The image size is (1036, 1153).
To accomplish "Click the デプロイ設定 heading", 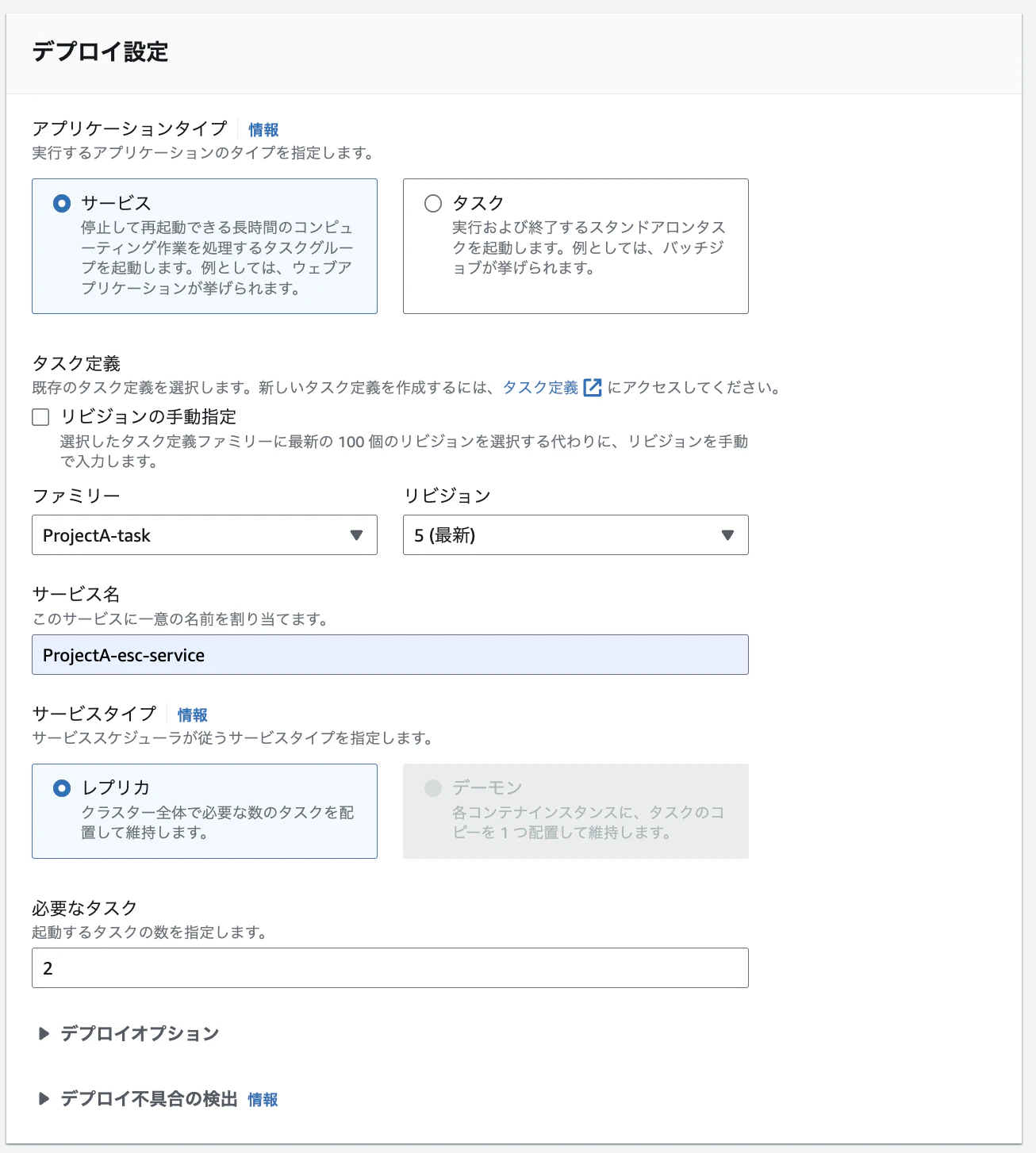I will coord(100,52).
